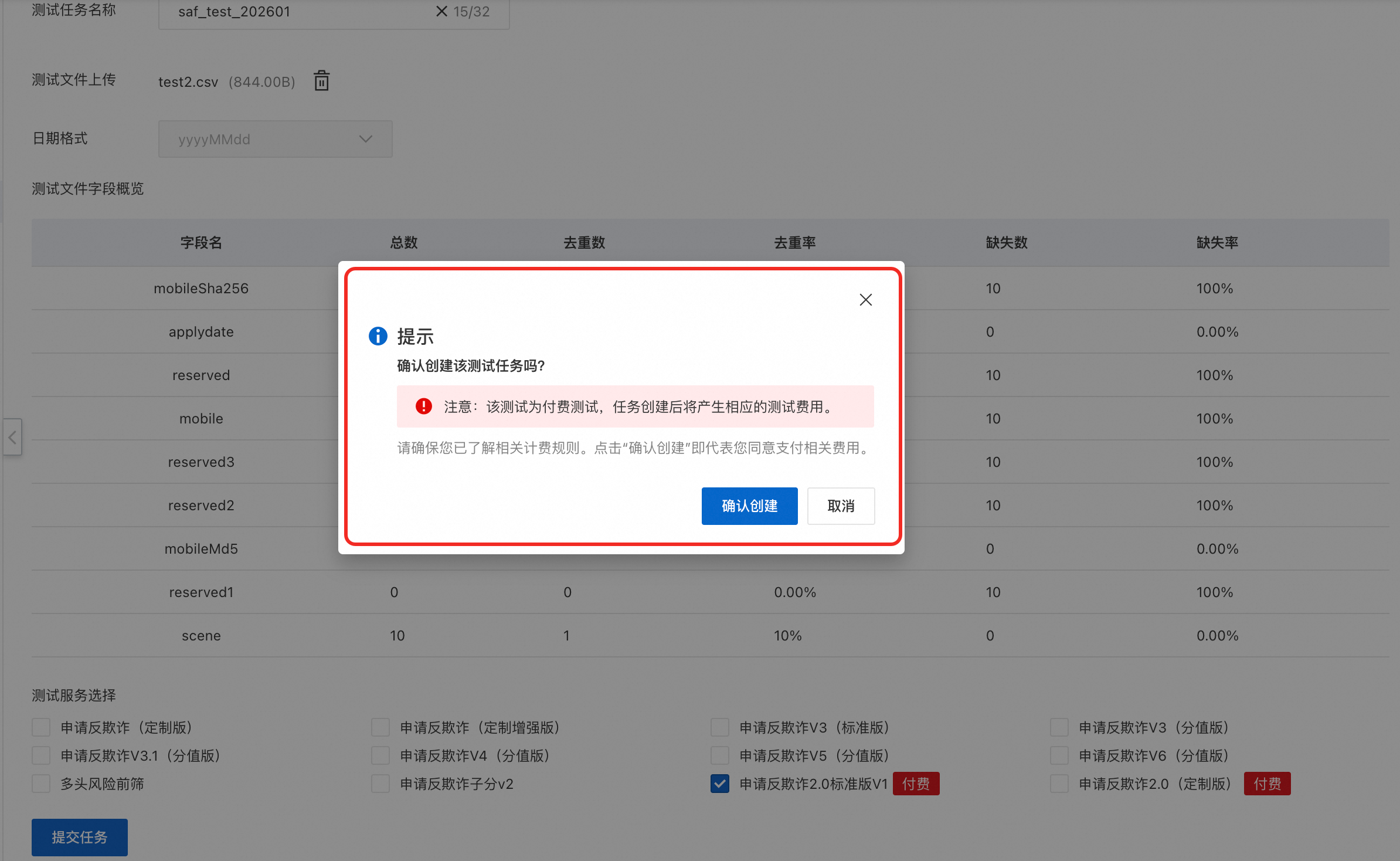
Task: Delete uploaded test2.csv with trash icon
Action: tap(321, 81)
